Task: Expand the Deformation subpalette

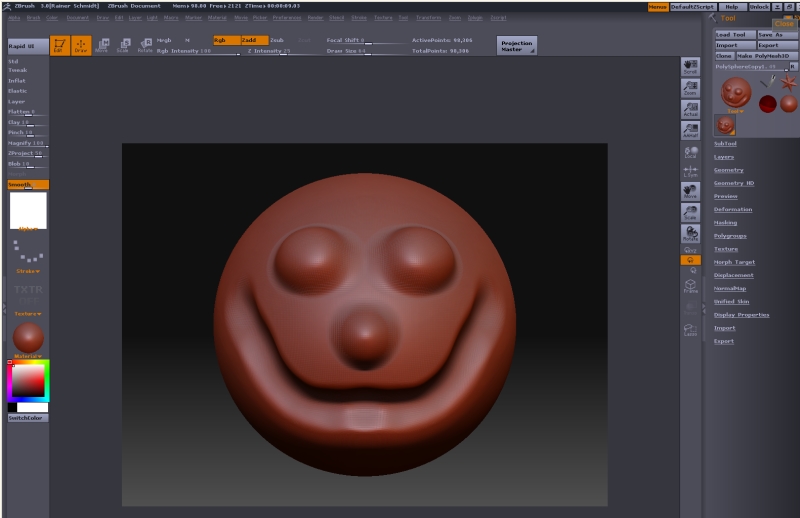Action: pos(733,209)
